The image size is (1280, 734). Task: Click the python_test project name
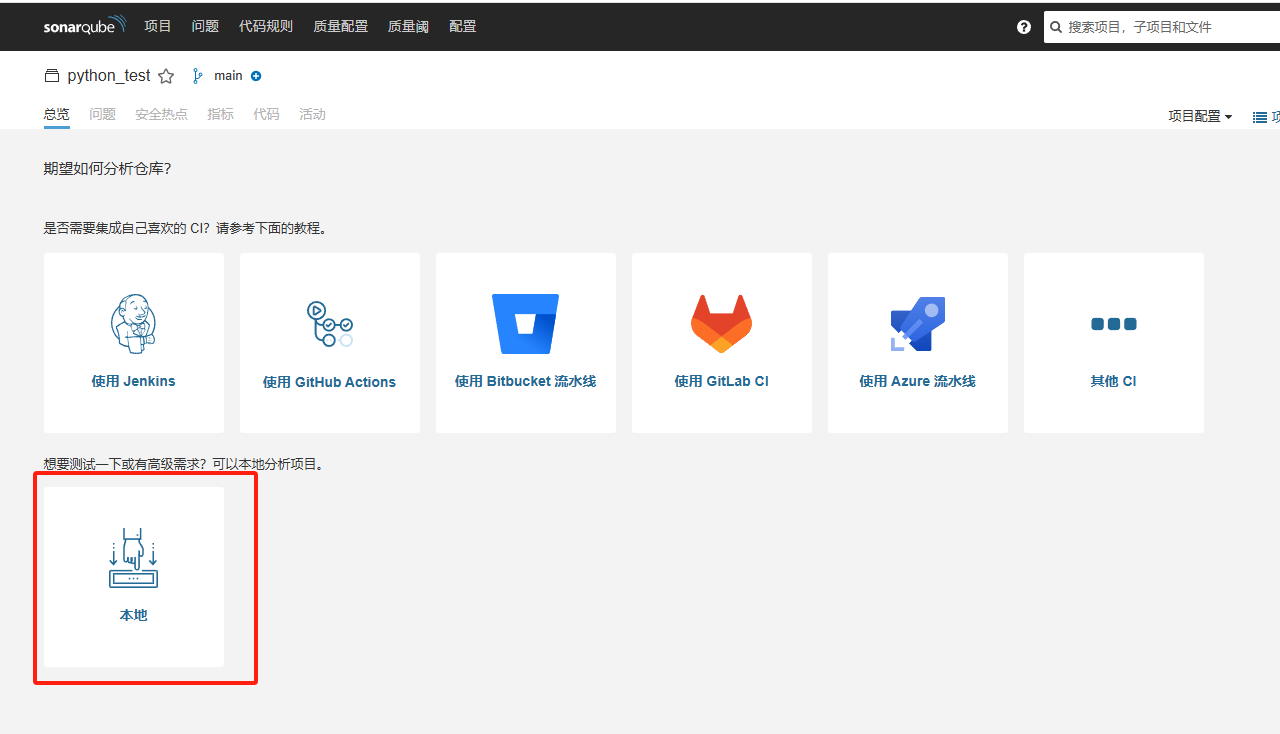pyautogui.click(x=109, y=76)
